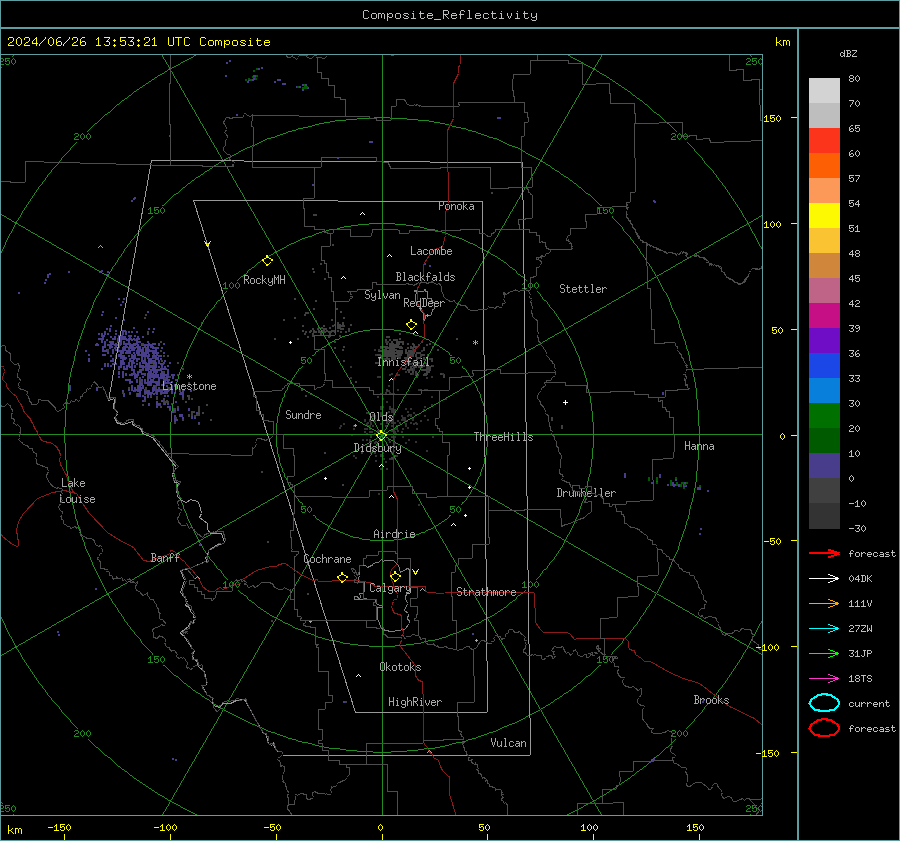The width and height of the screenshot is (900, 841).
Task: Click the Olds label near radar center
Action: pyautogui.click(x=381, y=416)
